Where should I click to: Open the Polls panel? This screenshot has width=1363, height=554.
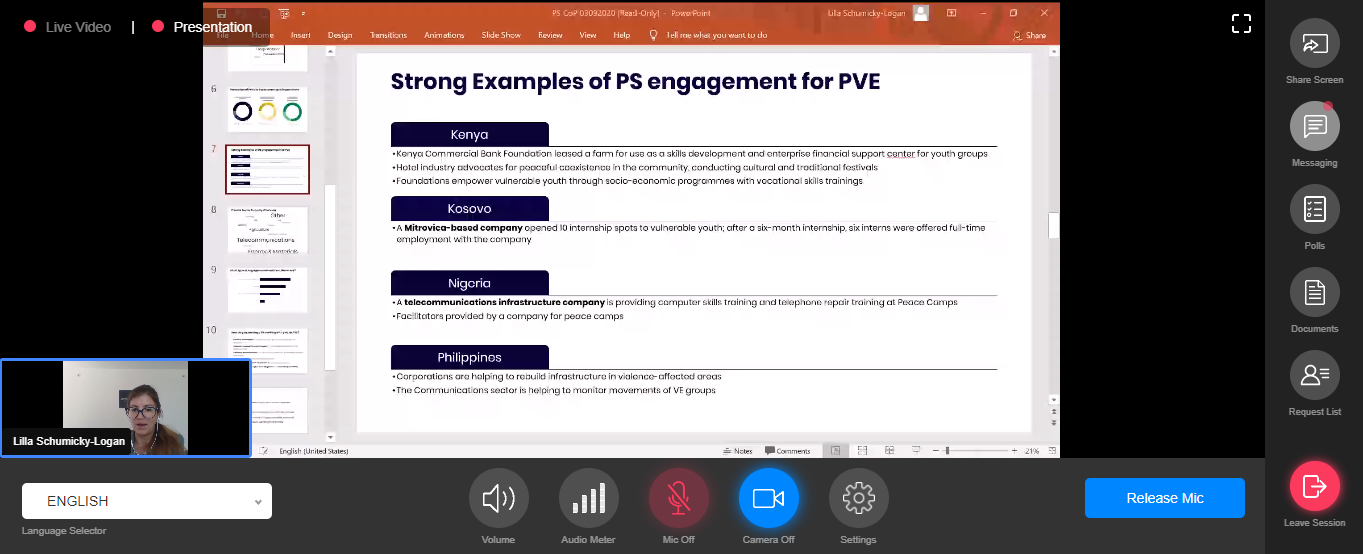coord(1314,209)
